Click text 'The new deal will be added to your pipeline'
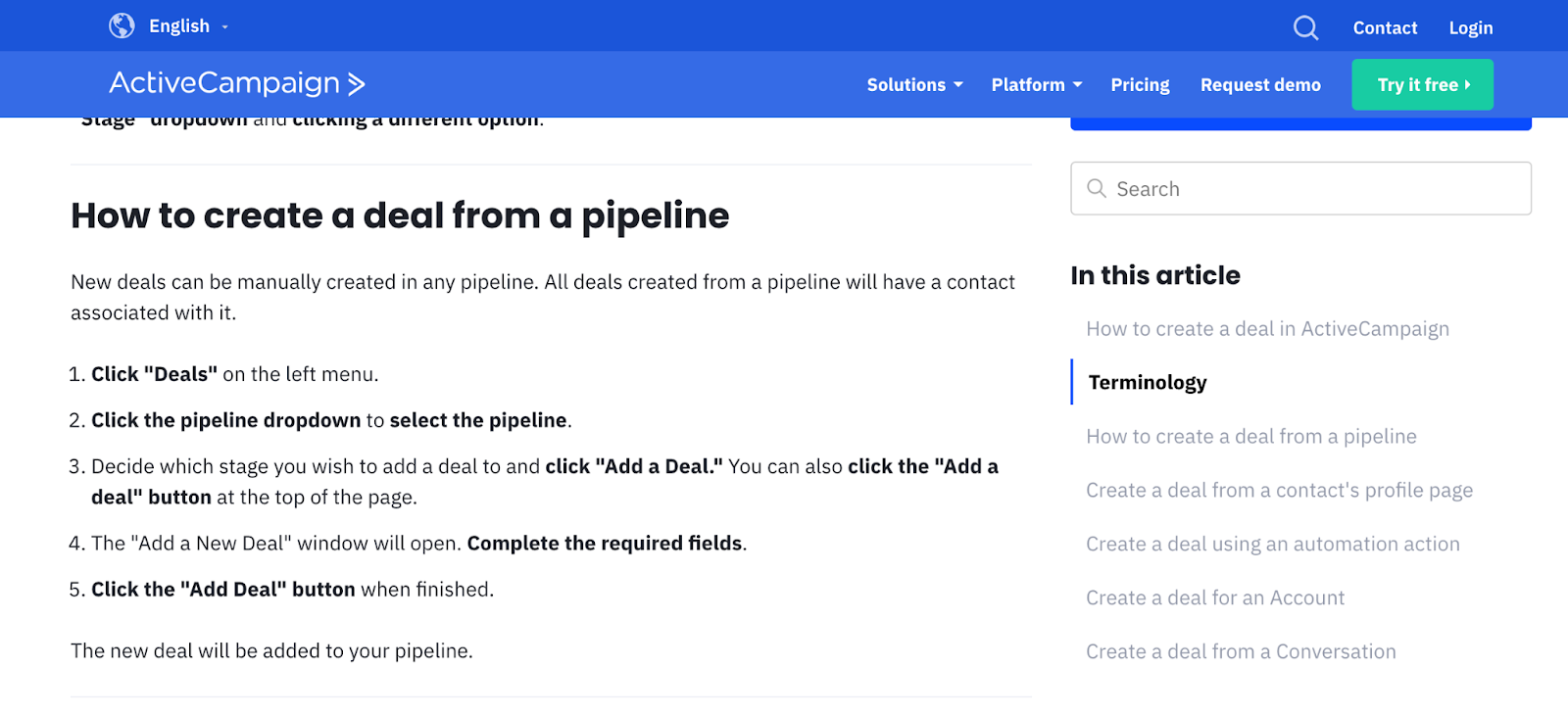This screenshot has width=1568, height=716. (x=271, y=651)
